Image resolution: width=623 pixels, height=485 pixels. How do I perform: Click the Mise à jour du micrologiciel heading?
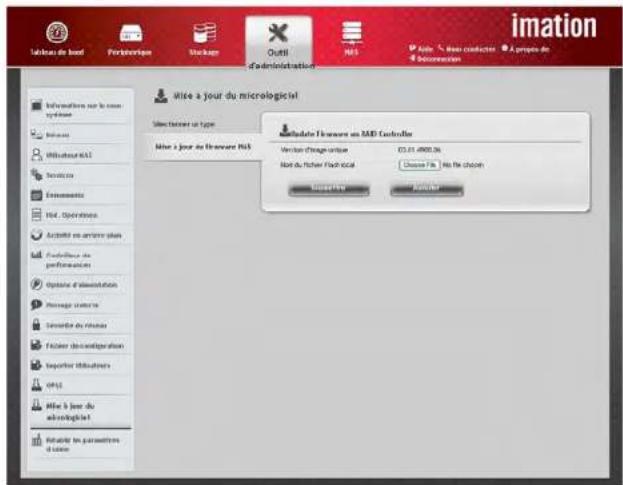pos(235,96)
